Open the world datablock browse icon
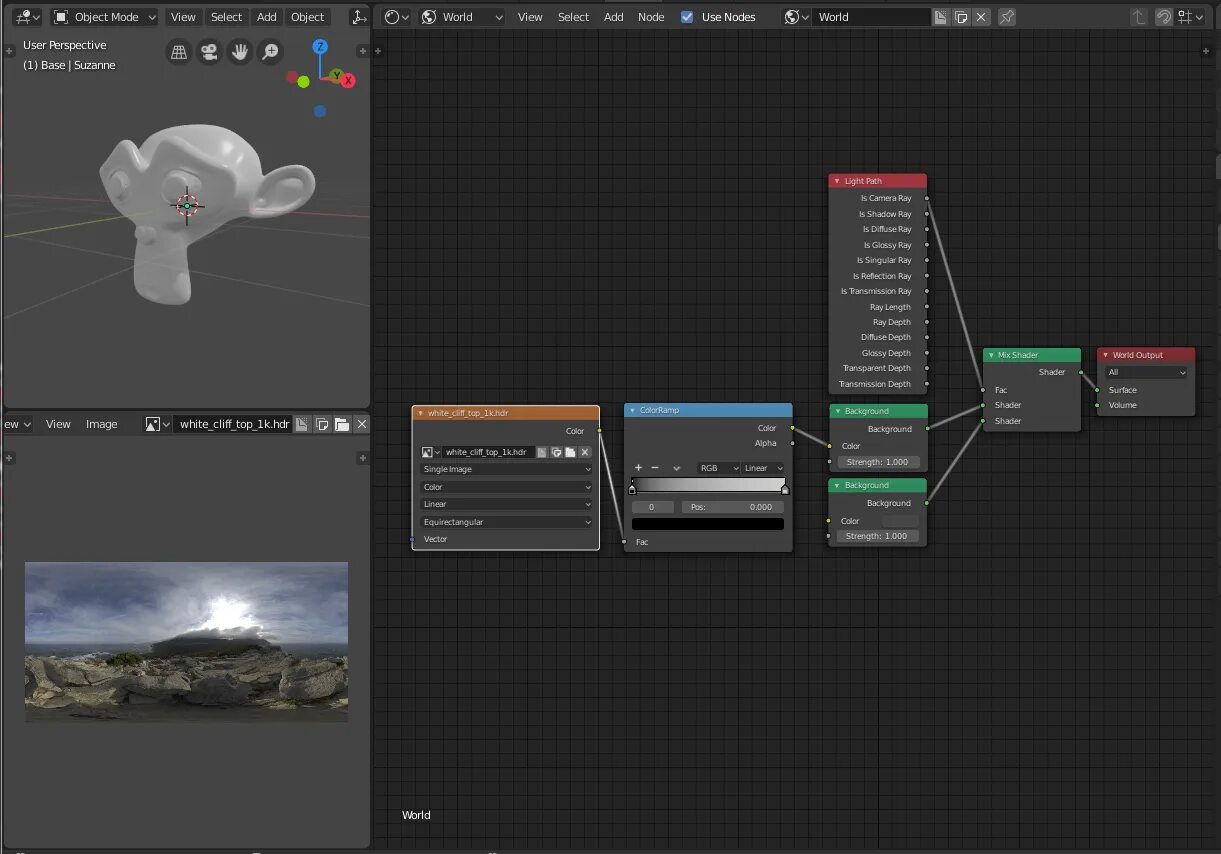1221x854 pixels. click(x=797, y=17)
